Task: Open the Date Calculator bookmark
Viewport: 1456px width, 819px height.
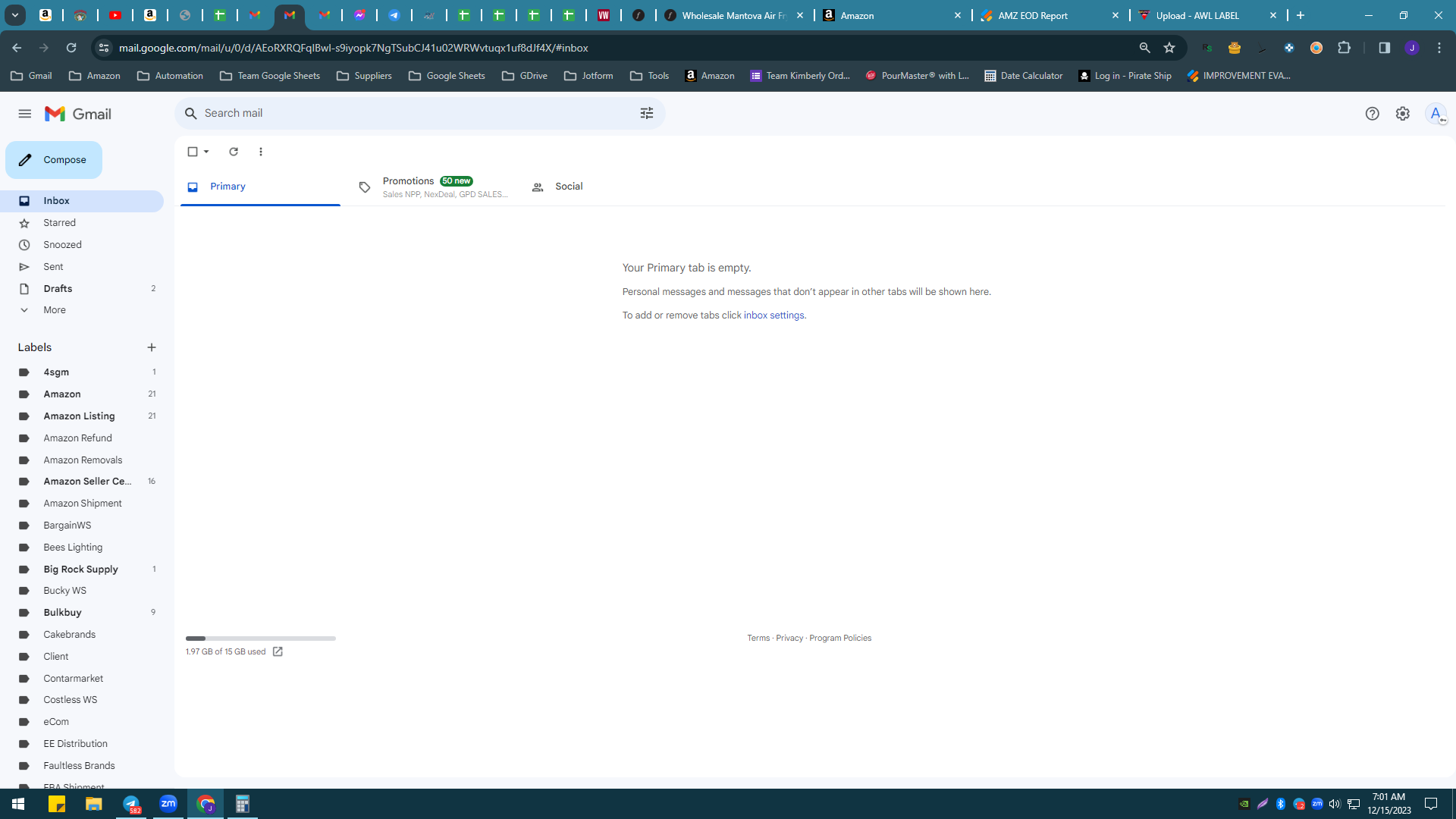Action: (1023, 76)
